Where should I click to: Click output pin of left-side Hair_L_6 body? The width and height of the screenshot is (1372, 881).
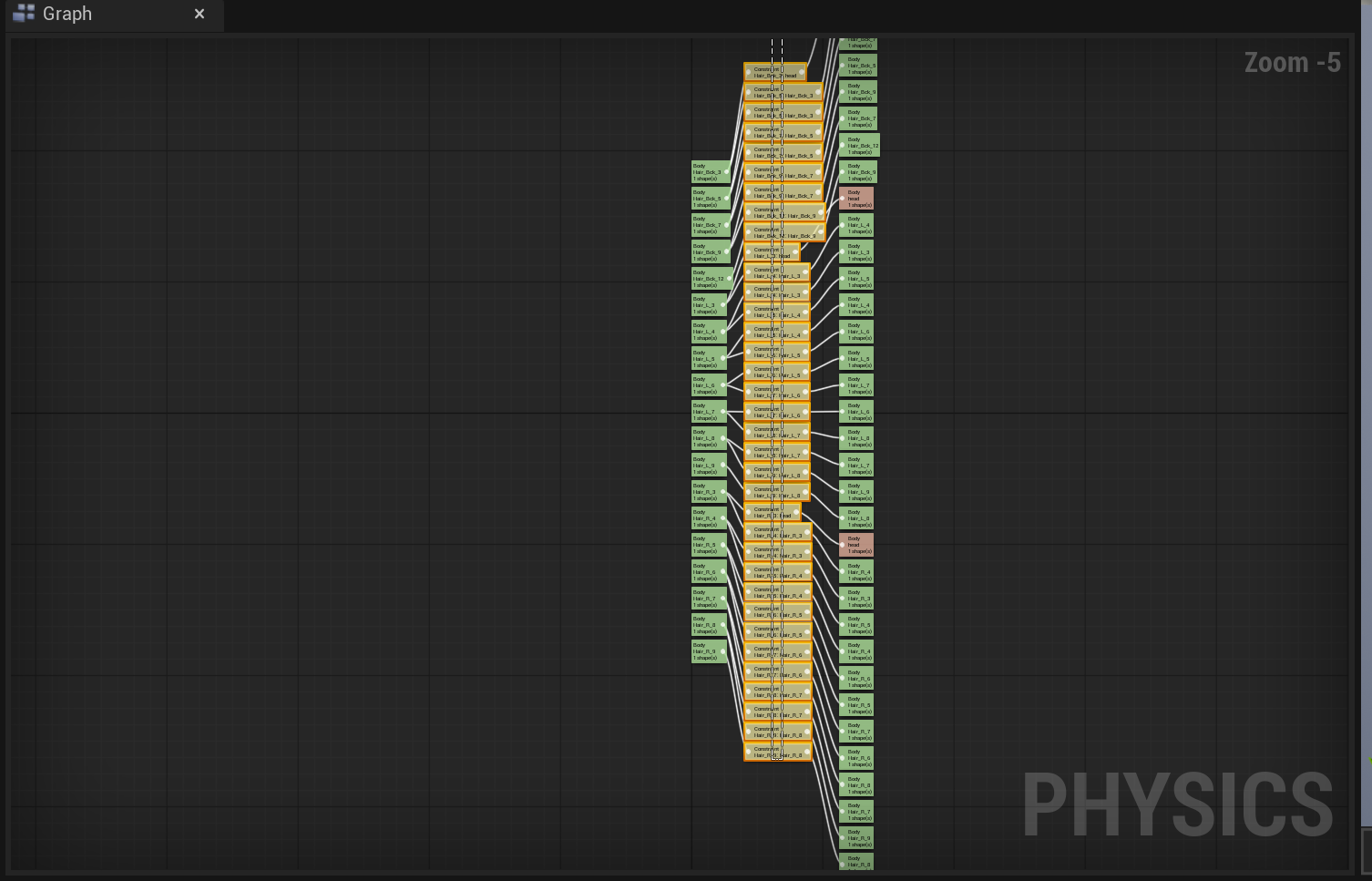tap(723, 385)
